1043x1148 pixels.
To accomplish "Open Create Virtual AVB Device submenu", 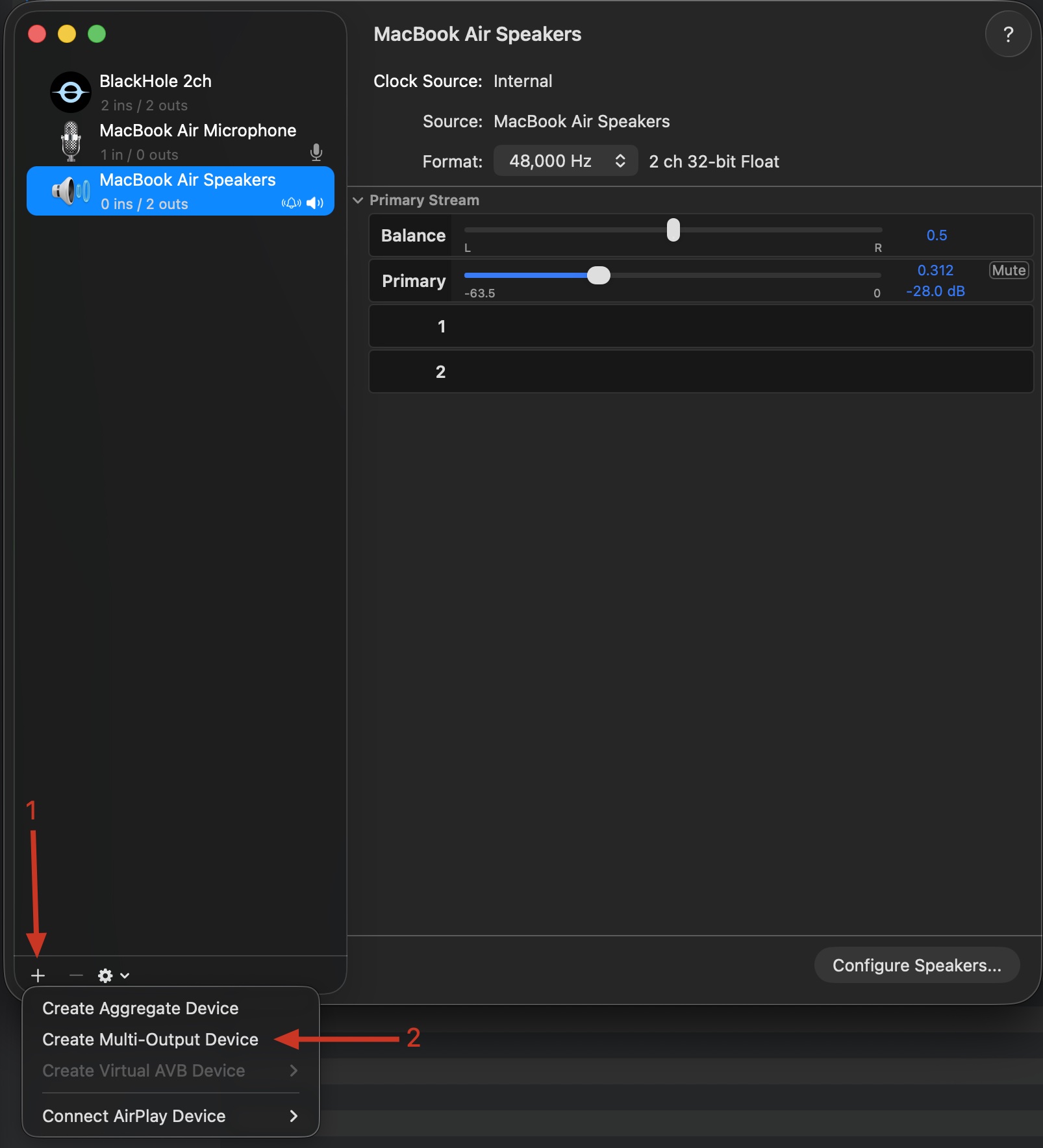I will 171,1071.
